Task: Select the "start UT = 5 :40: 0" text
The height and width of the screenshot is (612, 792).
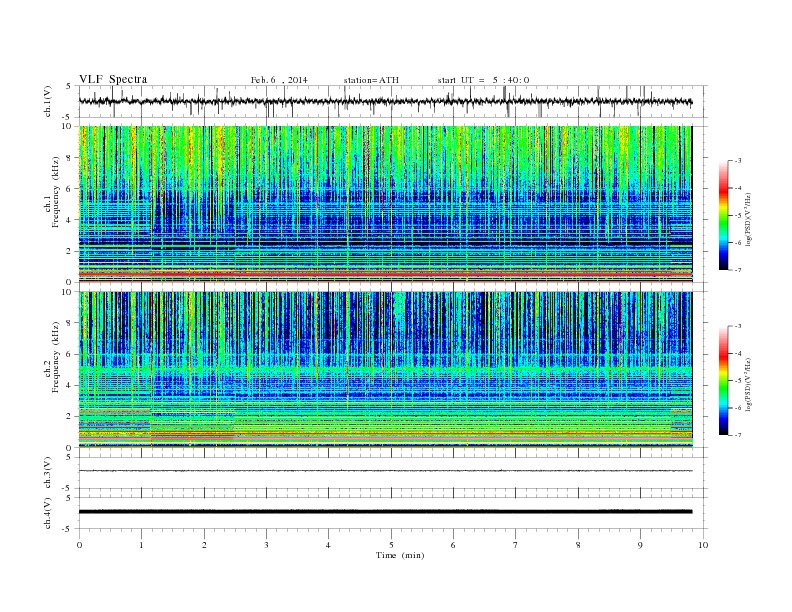Action: (483, 80)
